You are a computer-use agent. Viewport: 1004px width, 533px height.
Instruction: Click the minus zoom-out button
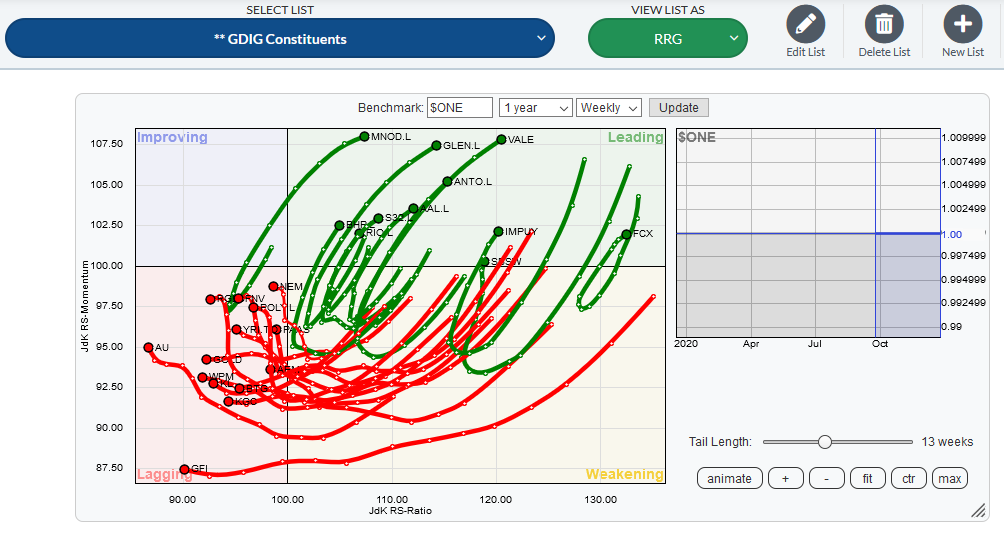click(x=827, y=479)
